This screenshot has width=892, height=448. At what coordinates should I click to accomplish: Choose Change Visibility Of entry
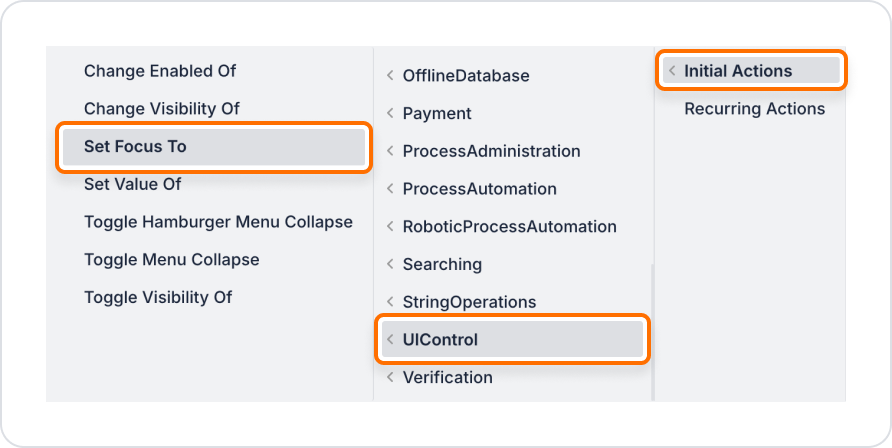tap(162, 109)
